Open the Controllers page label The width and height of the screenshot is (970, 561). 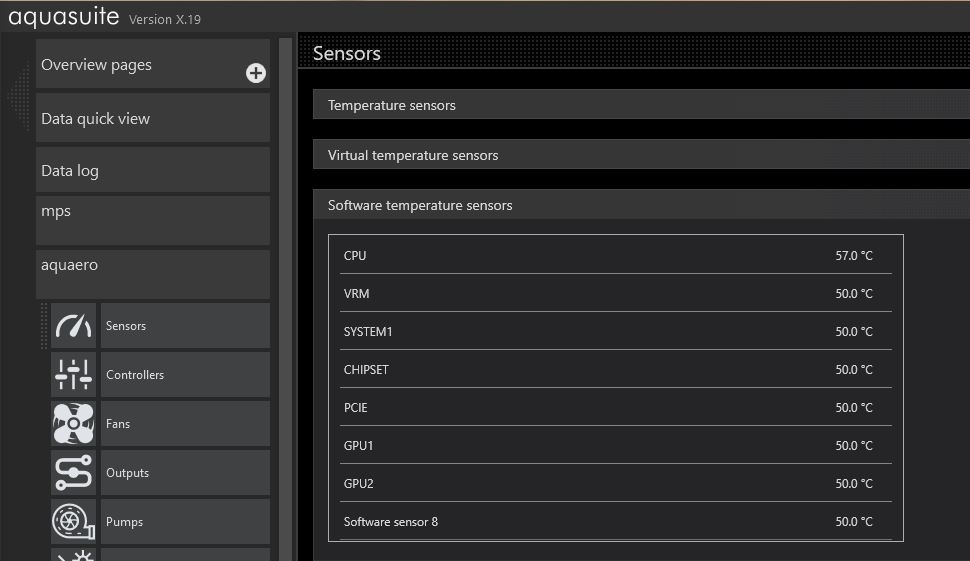tap(184, 375)
